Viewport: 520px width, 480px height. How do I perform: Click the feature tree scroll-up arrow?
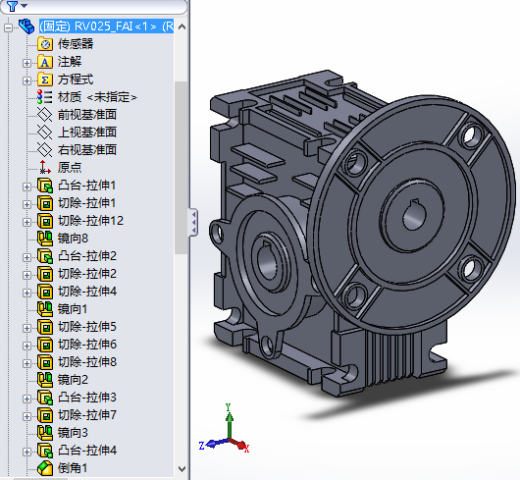click(182, 27)
